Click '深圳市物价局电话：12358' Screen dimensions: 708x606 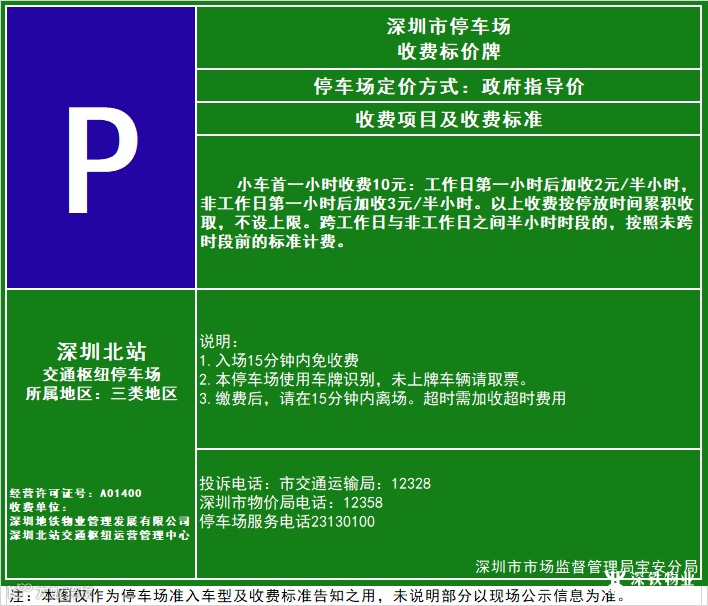[x=291, y=503]
